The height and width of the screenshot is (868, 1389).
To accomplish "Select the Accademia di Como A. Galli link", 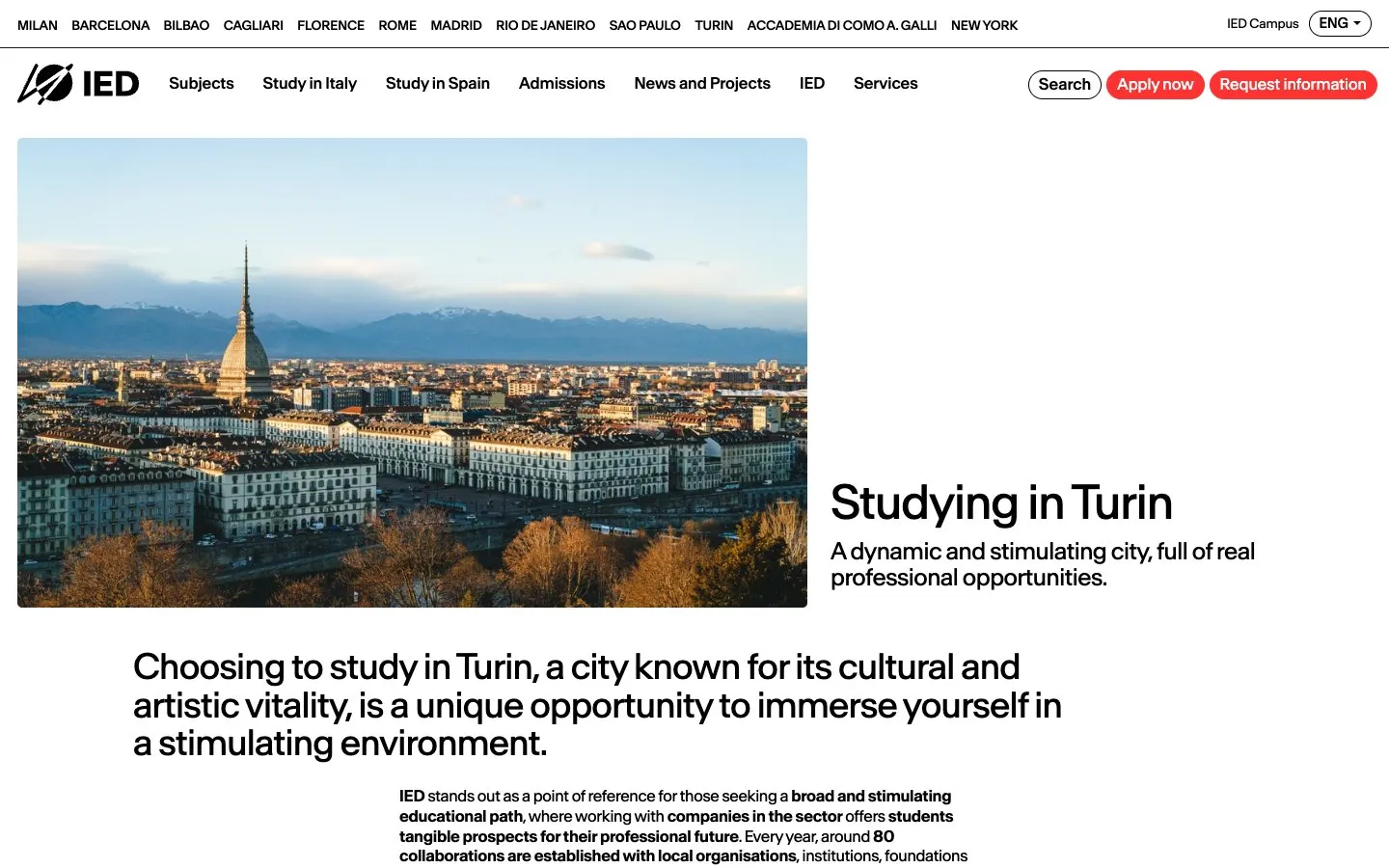I will (842, 25).
